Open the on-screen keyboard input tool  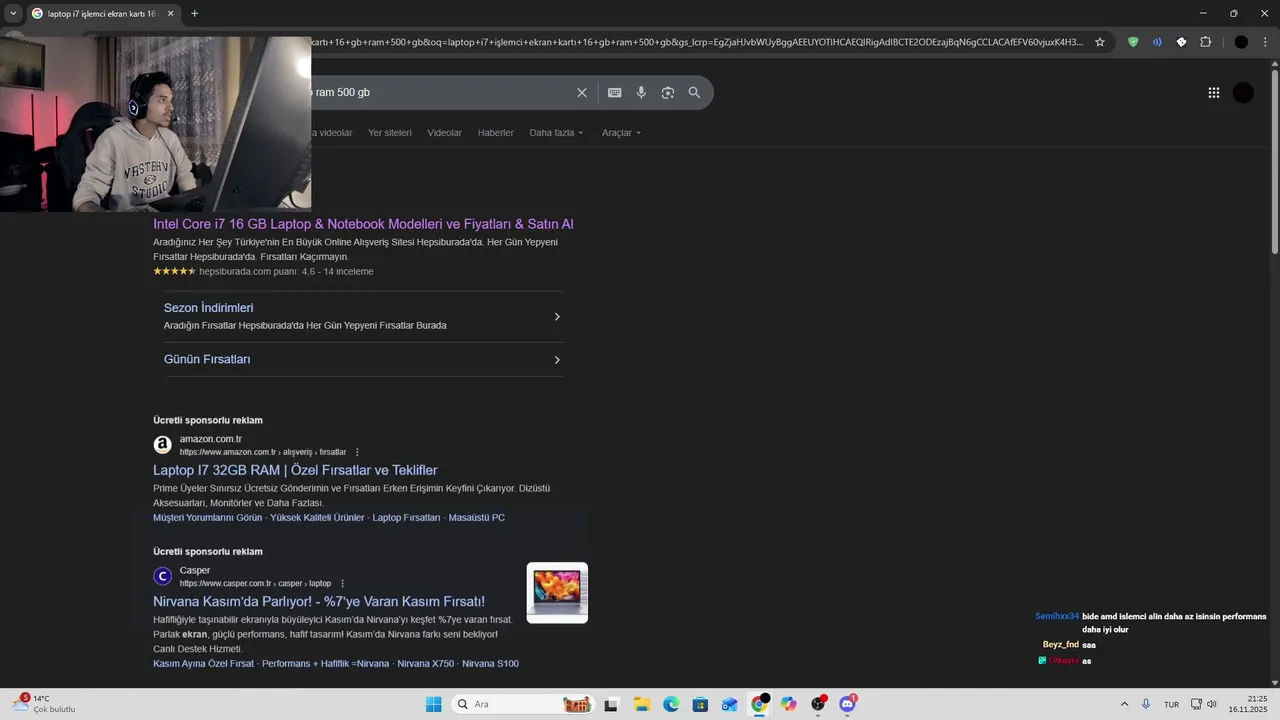coord(614,92)
